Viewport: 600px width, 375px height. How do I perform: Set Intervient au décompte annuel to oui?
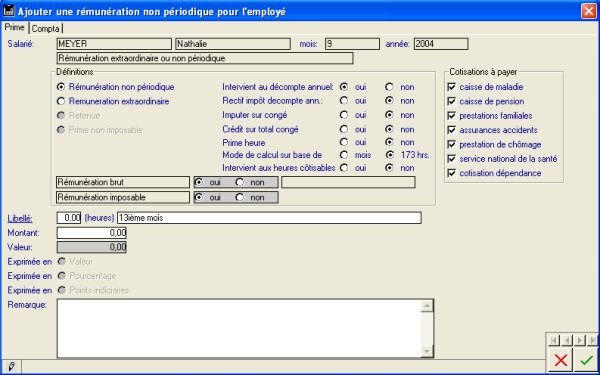click(x=344, y=87)
